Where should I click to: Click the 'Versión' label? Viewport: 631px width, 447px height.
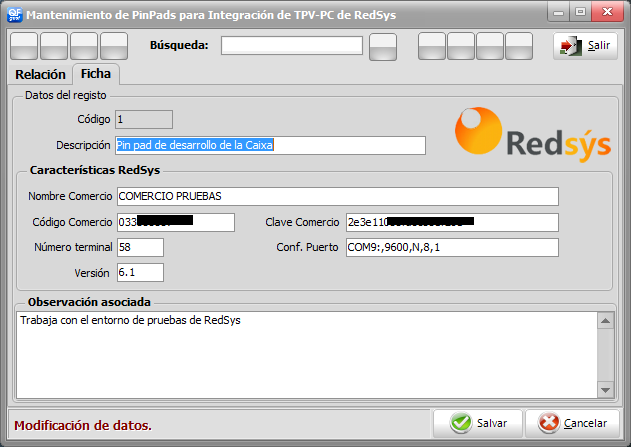pos(92,273)
